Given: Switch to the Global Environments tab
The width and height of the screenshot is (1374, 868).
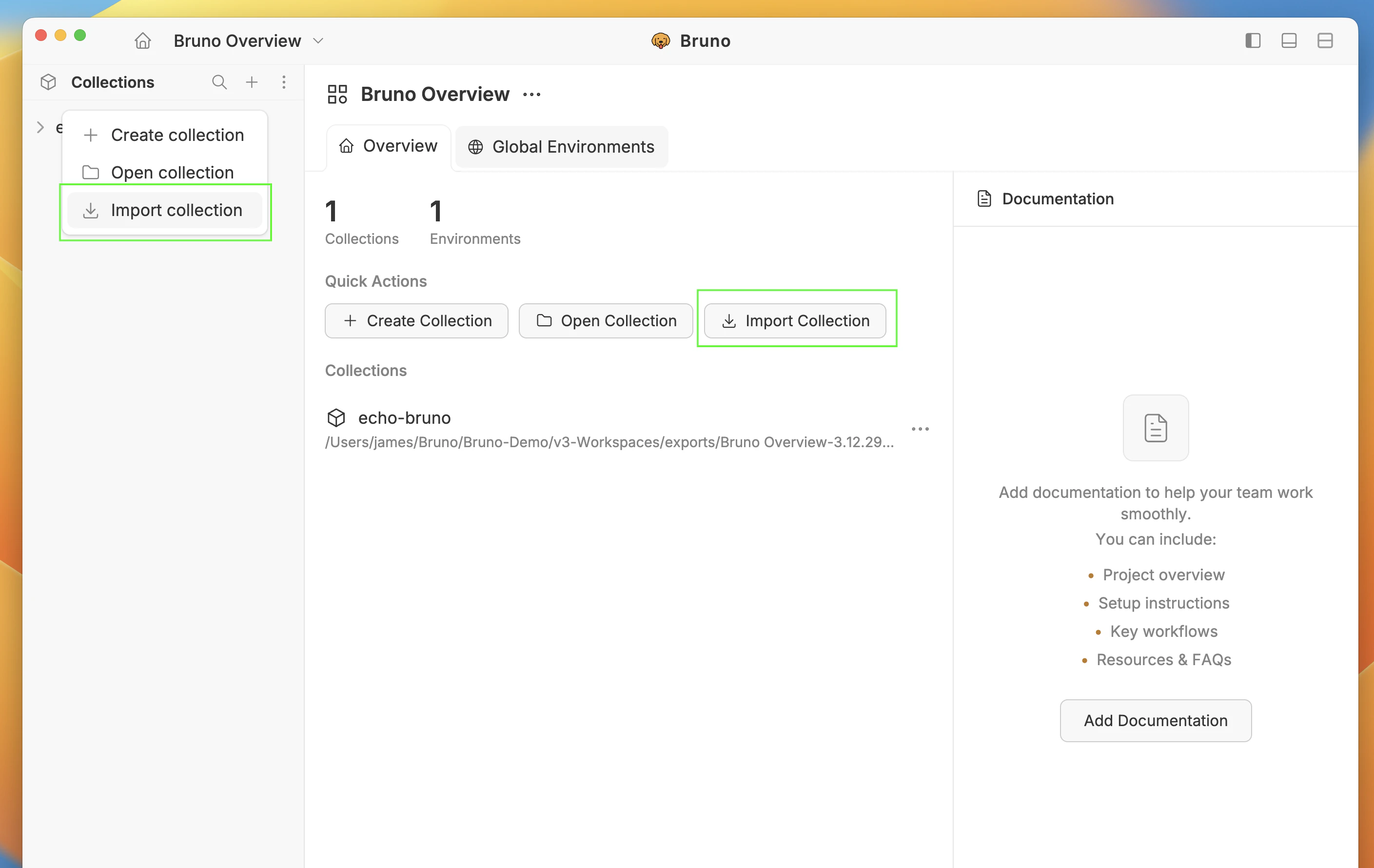Looking at the screenshot, I should 561,147.
